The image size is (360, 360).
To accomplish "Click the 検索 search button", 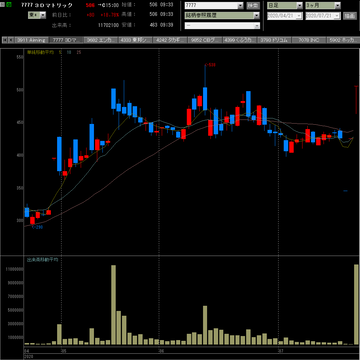I will pyautogui.click(x=253, y=6).
